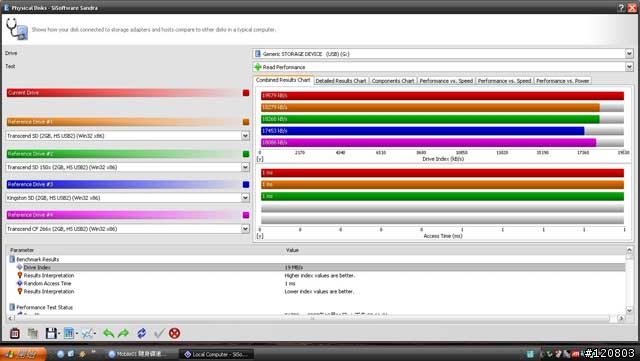Select the Random Access Time row
This screenshot has height=361, width=640.
(316, 283)
